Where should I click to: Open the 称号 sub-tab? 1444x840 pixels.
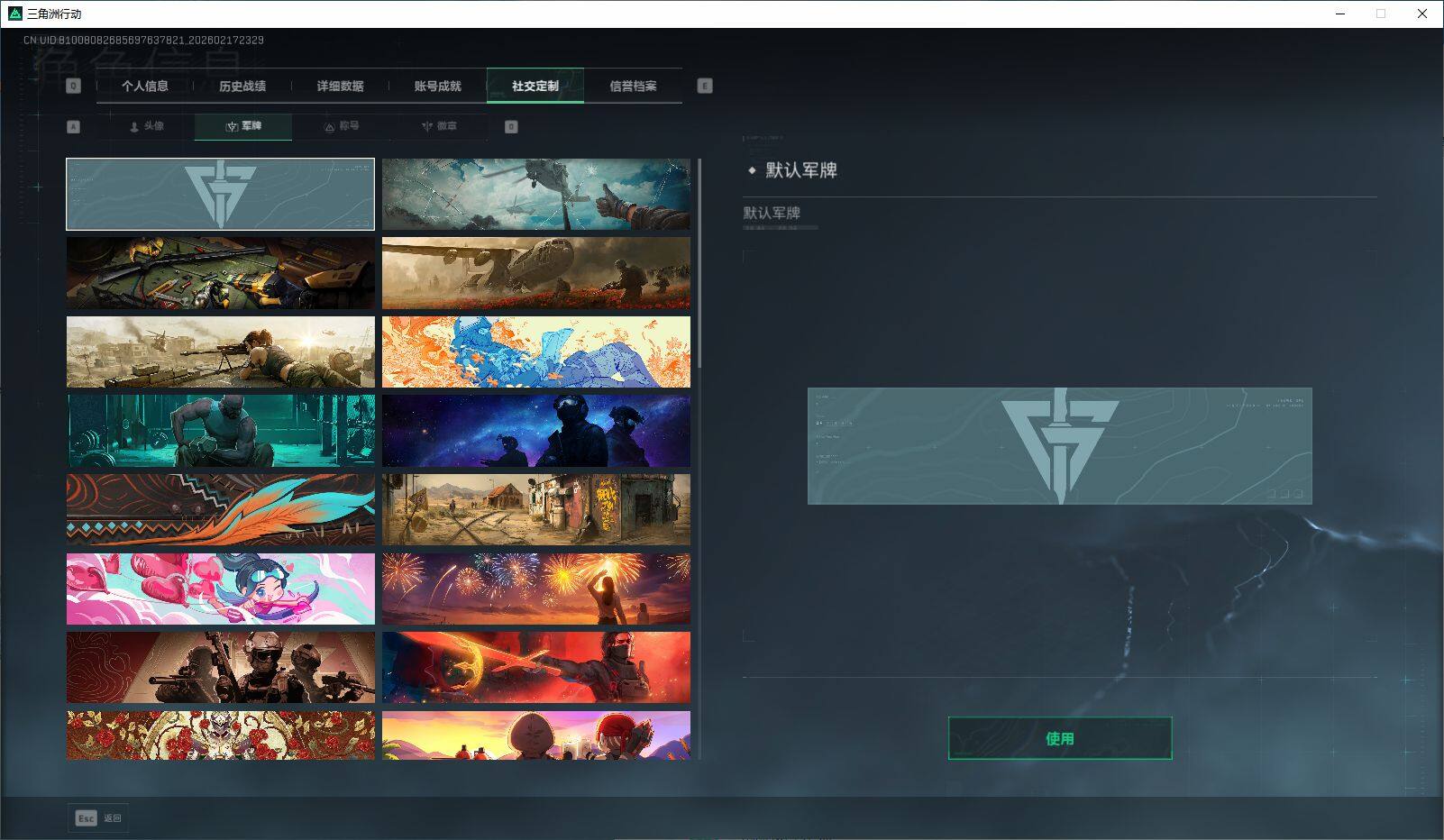point(341,127)
